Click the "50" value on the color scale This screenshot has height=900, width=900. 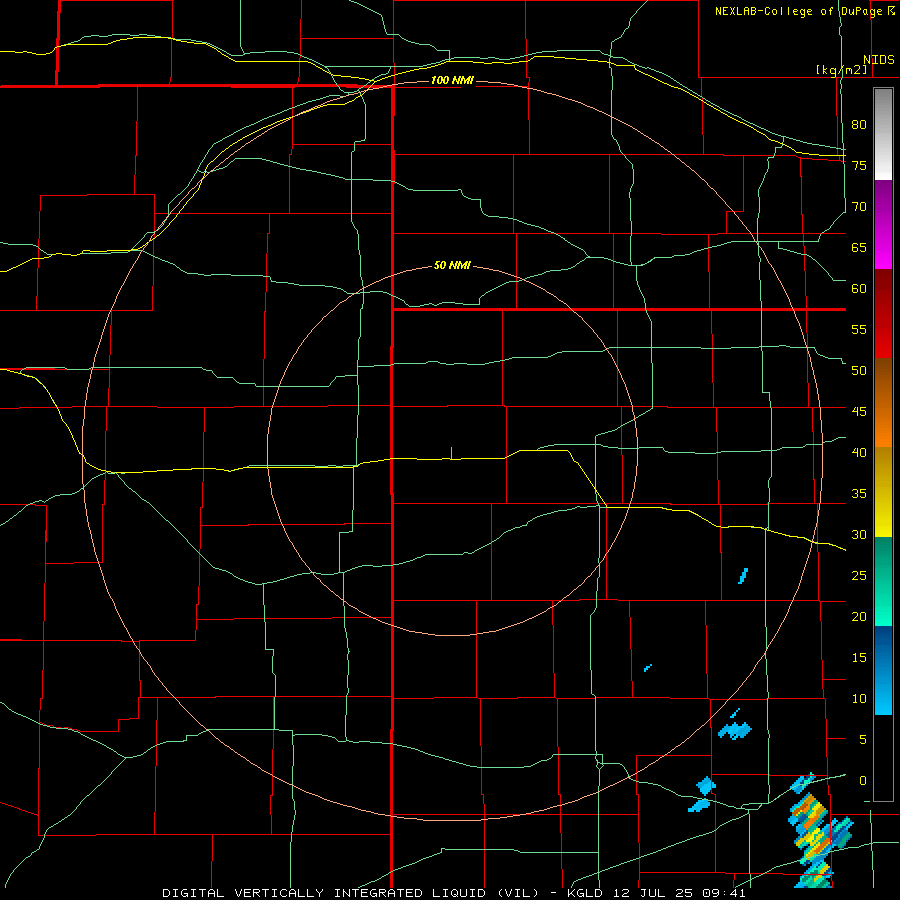coord(859,371)
